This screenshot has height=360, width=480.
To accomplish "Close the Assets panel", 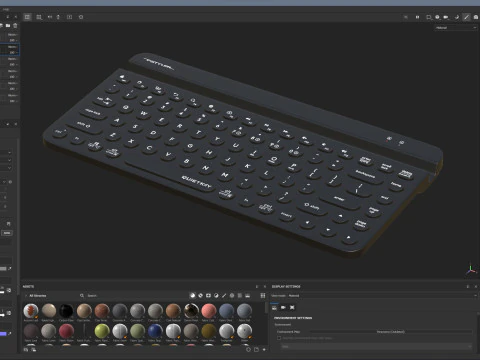I will (x=265, y=287).
